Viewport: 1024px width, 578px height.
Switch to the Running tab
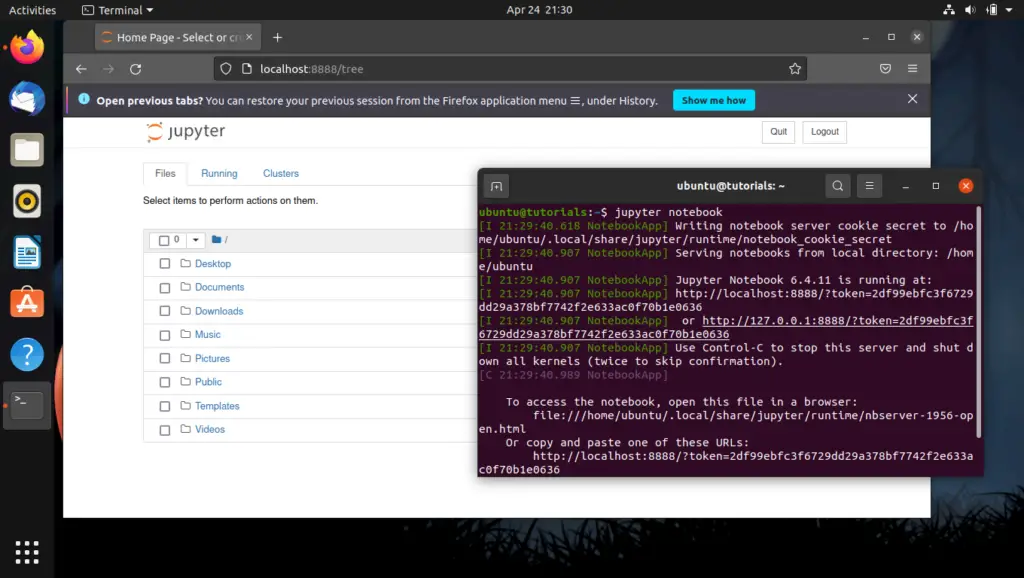click(x=219, y=174)
